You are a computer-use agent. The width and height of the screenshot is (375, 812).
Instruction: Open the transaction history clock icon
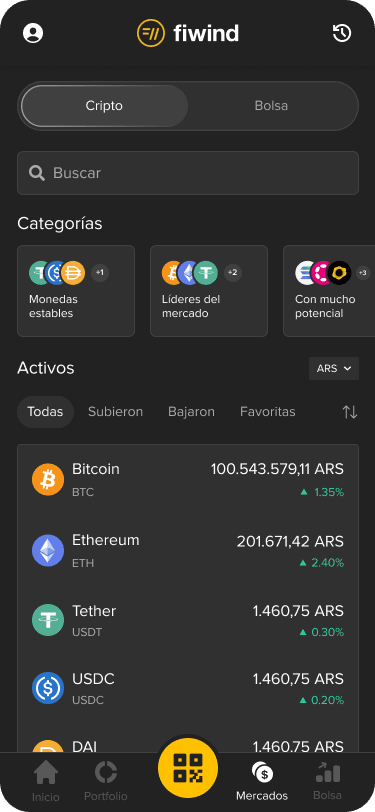click(342, 33)
